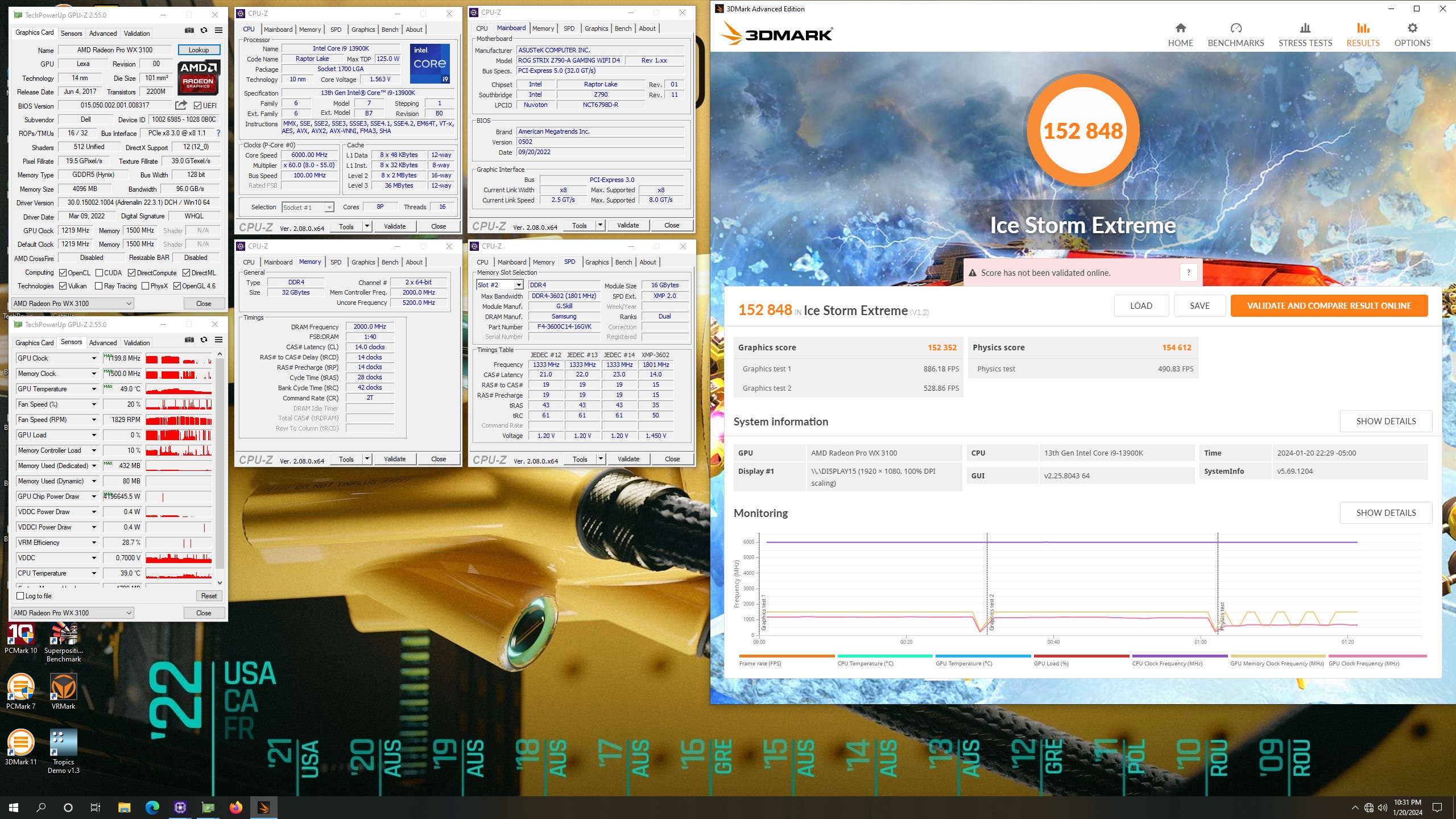Viewport: 1456px width, 819px height.
Task: Open the 3DMark RESULTS section icon
Action: (1363, 28)
